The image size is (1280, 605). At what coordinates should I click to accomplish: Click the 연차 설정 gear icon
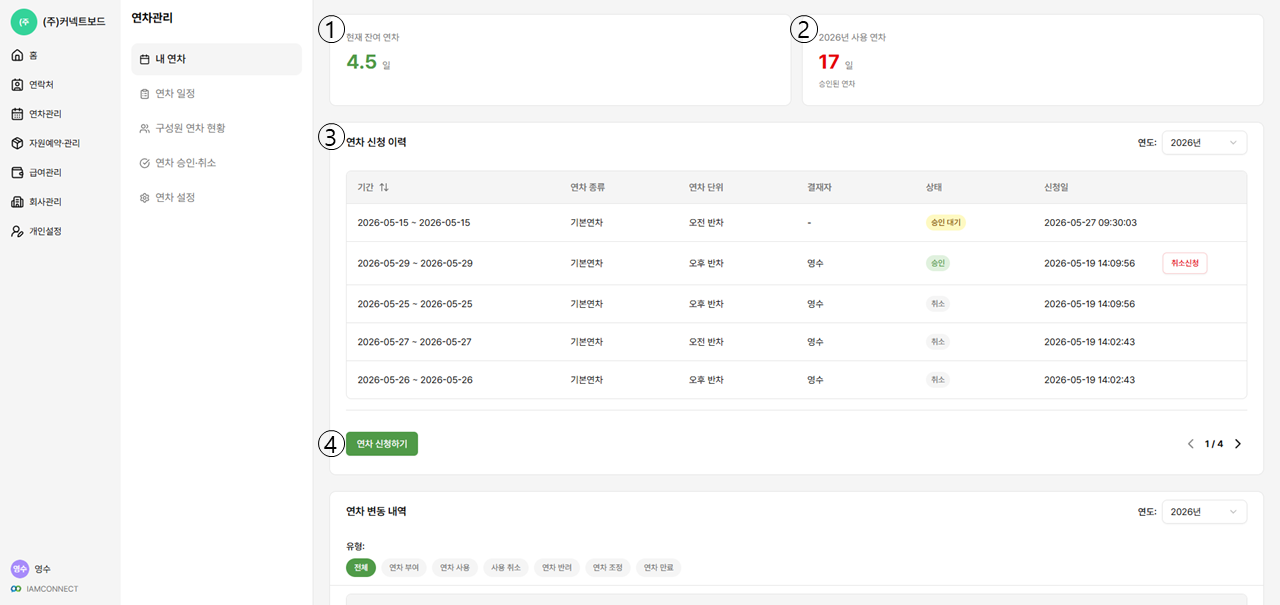point(145,198)
